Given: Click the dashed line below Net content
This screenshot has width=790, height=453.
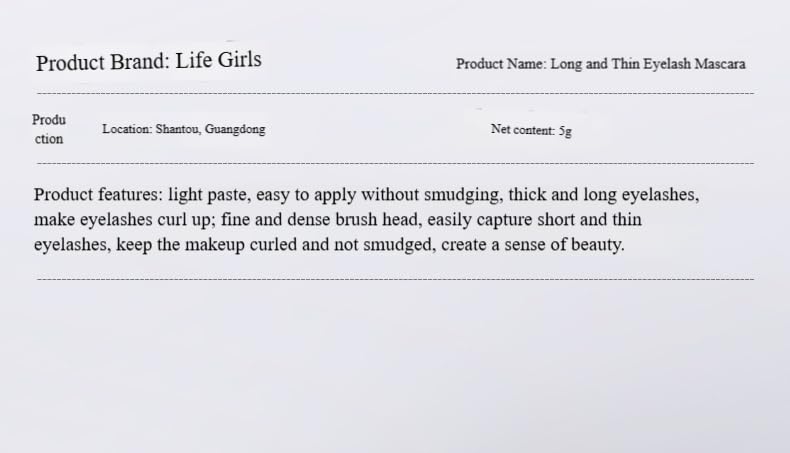Looking at the screenshot, I should tap(396, 163).
